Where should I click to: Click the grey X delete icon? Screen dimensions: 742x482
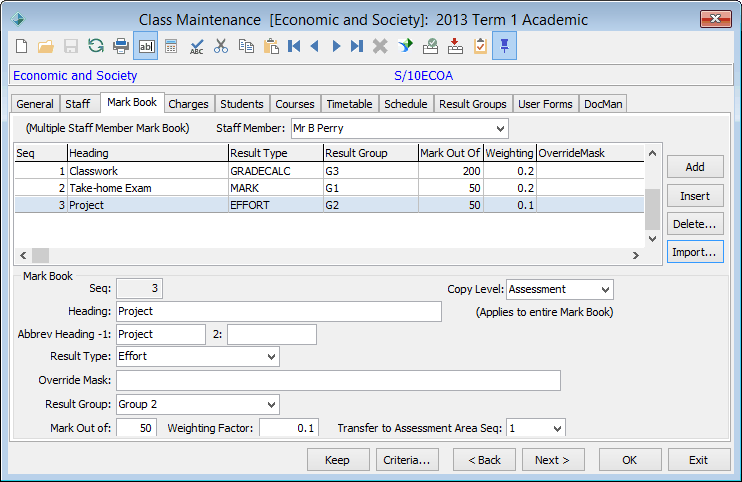coord(380,46)
